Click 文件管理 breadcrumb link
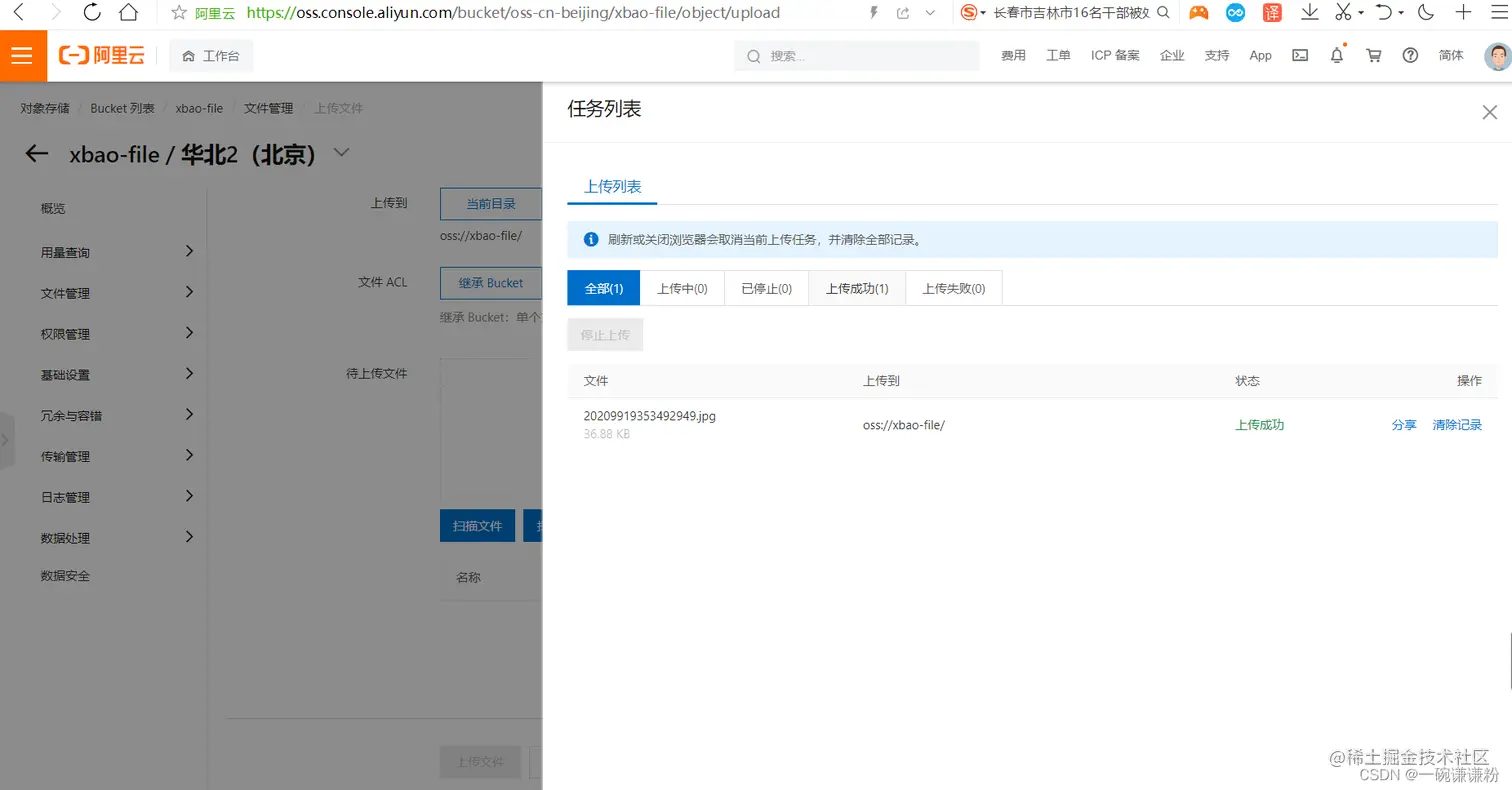The image size is (1512, 790). point(269,108)
